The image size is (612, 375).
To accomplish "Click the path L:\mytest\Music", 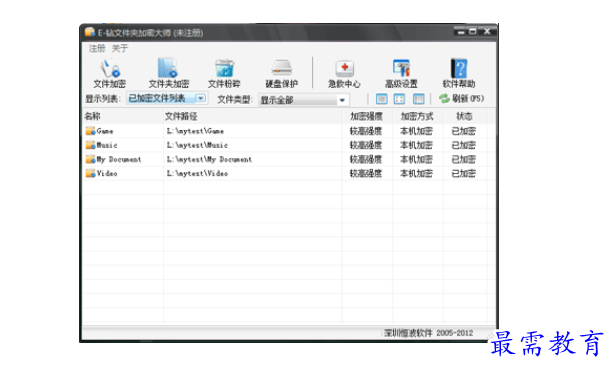I will (197, 145).
